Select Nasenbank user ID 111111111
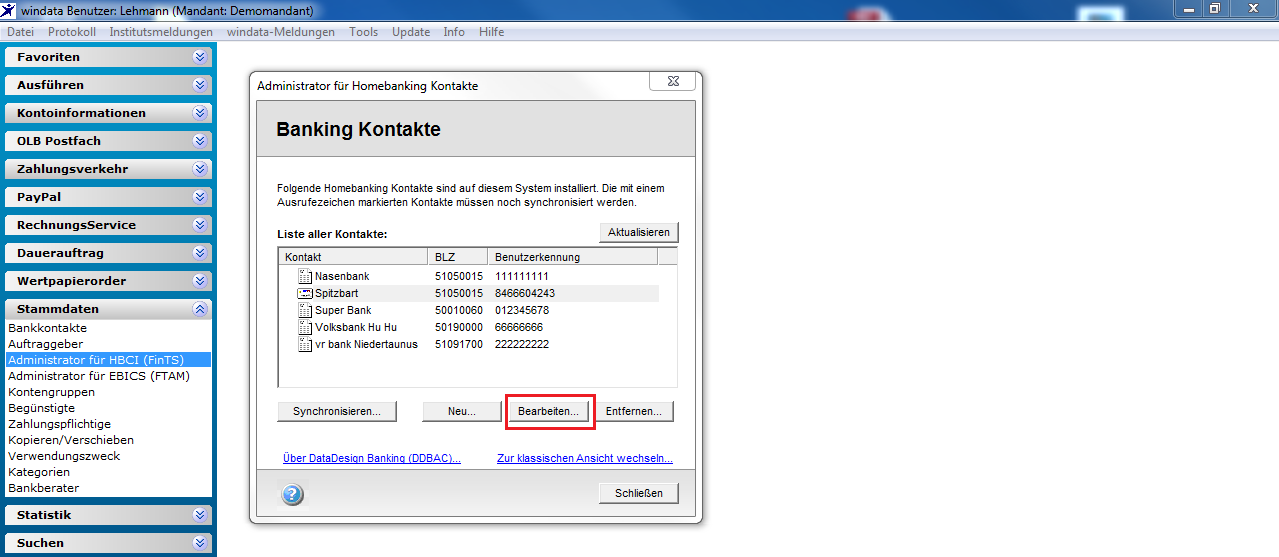Viewport: 1279px width, 557px height. pos(521,276)
